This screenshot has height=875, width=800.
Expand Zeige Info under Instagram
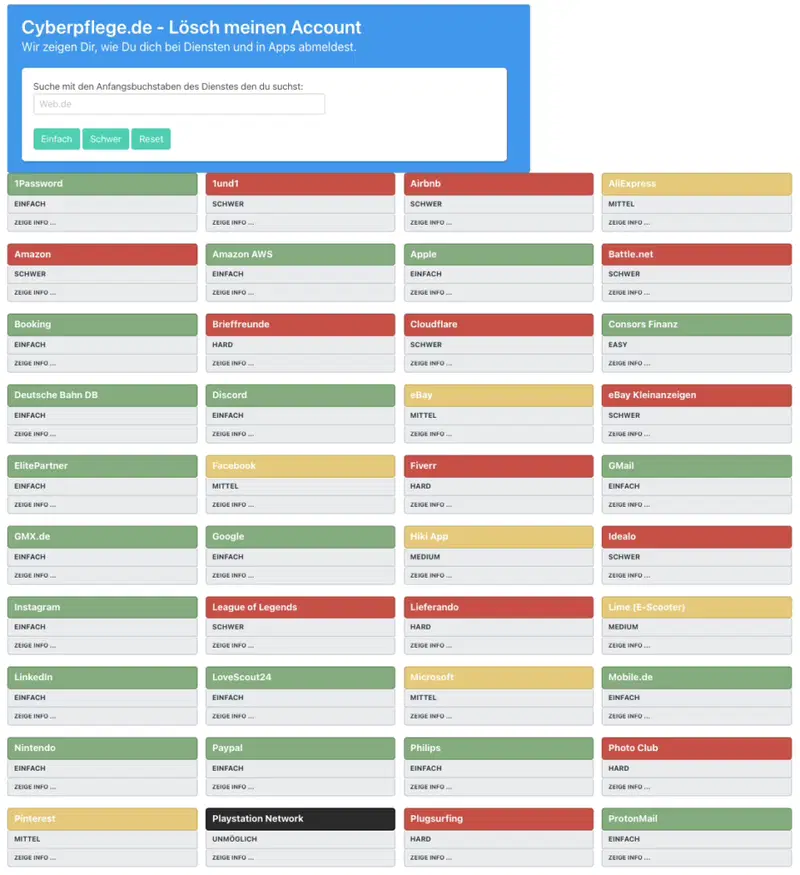click(102, 646)
